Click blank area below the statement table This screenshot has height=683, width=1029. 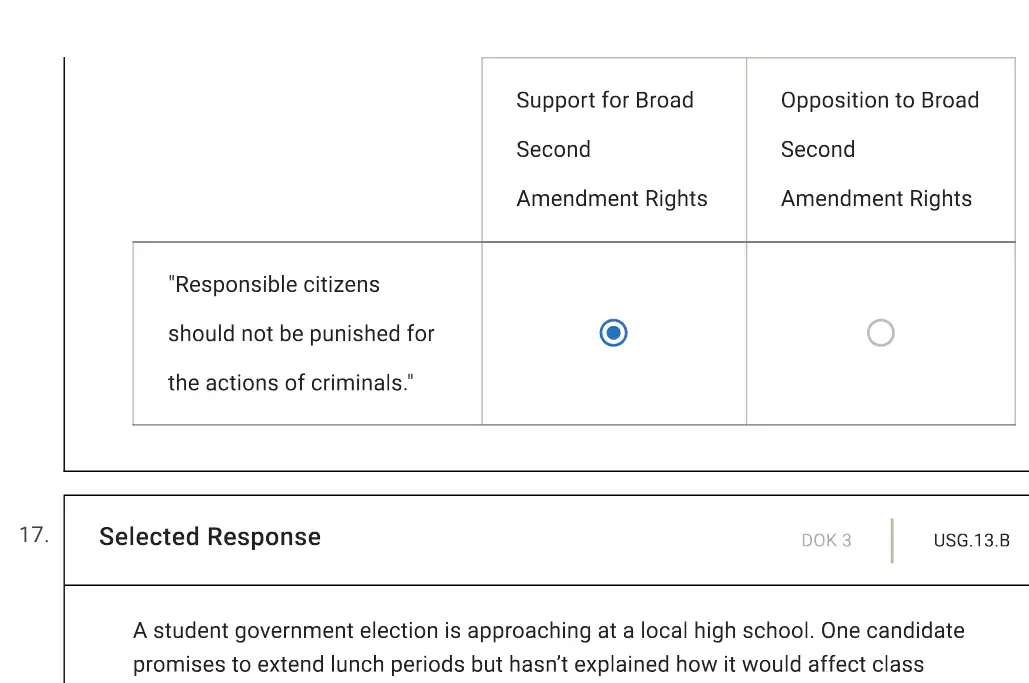[x=547, y=447]
